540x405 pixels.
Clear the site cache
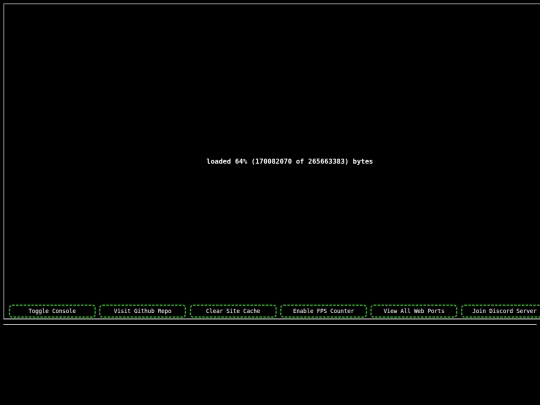[x=233, y=311]
